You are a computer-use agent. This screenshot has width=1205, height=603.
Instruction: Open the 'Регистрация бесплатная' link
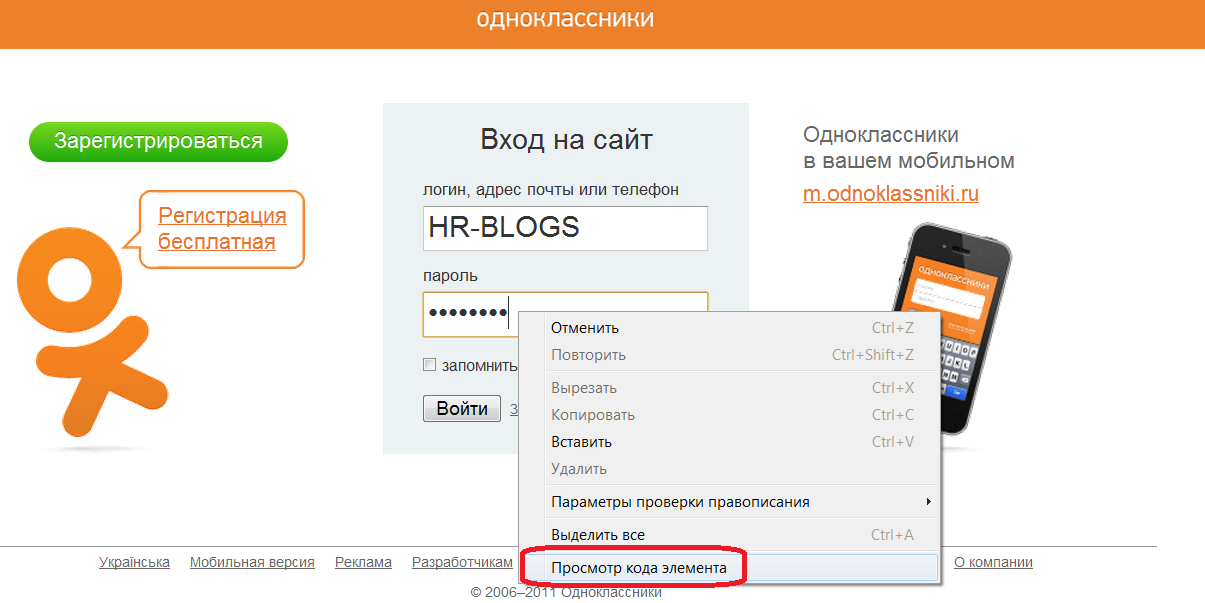[222, 229]
